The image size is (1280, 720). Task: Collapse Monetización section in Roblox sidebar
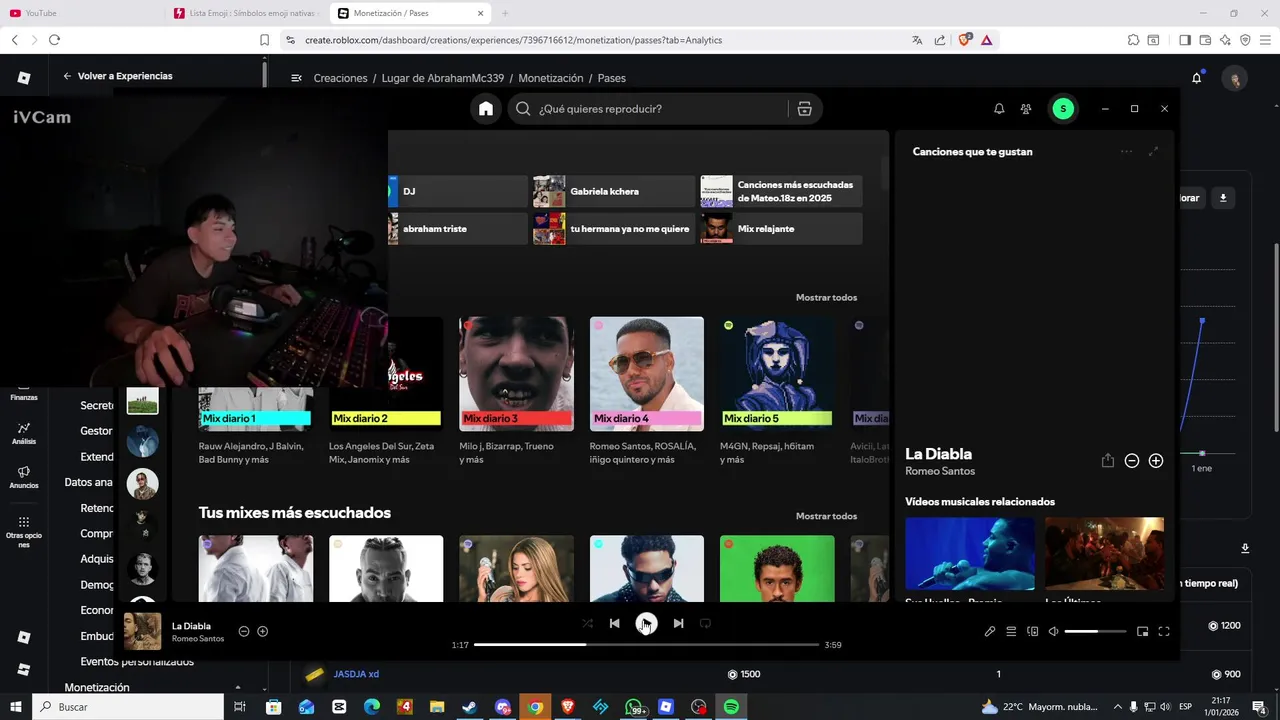[237, 688]
